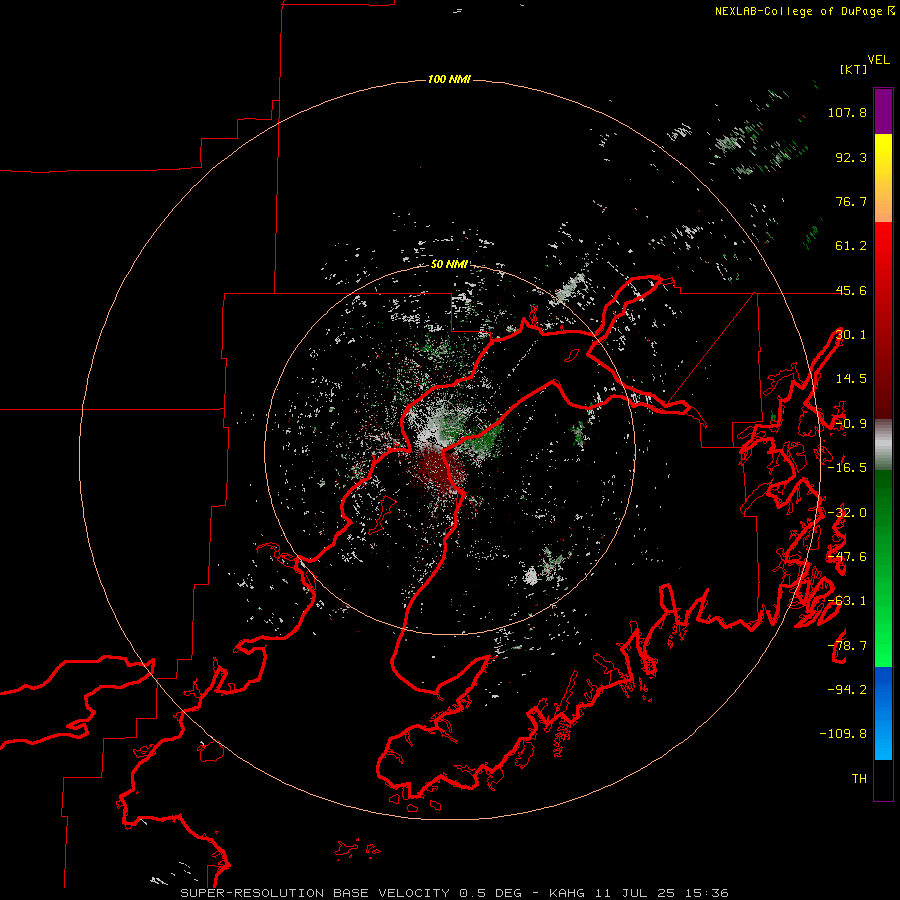Click the 92.3 legend value
Image resolution: width=900 pixels, height=900 pixels.
click(851, 157)
